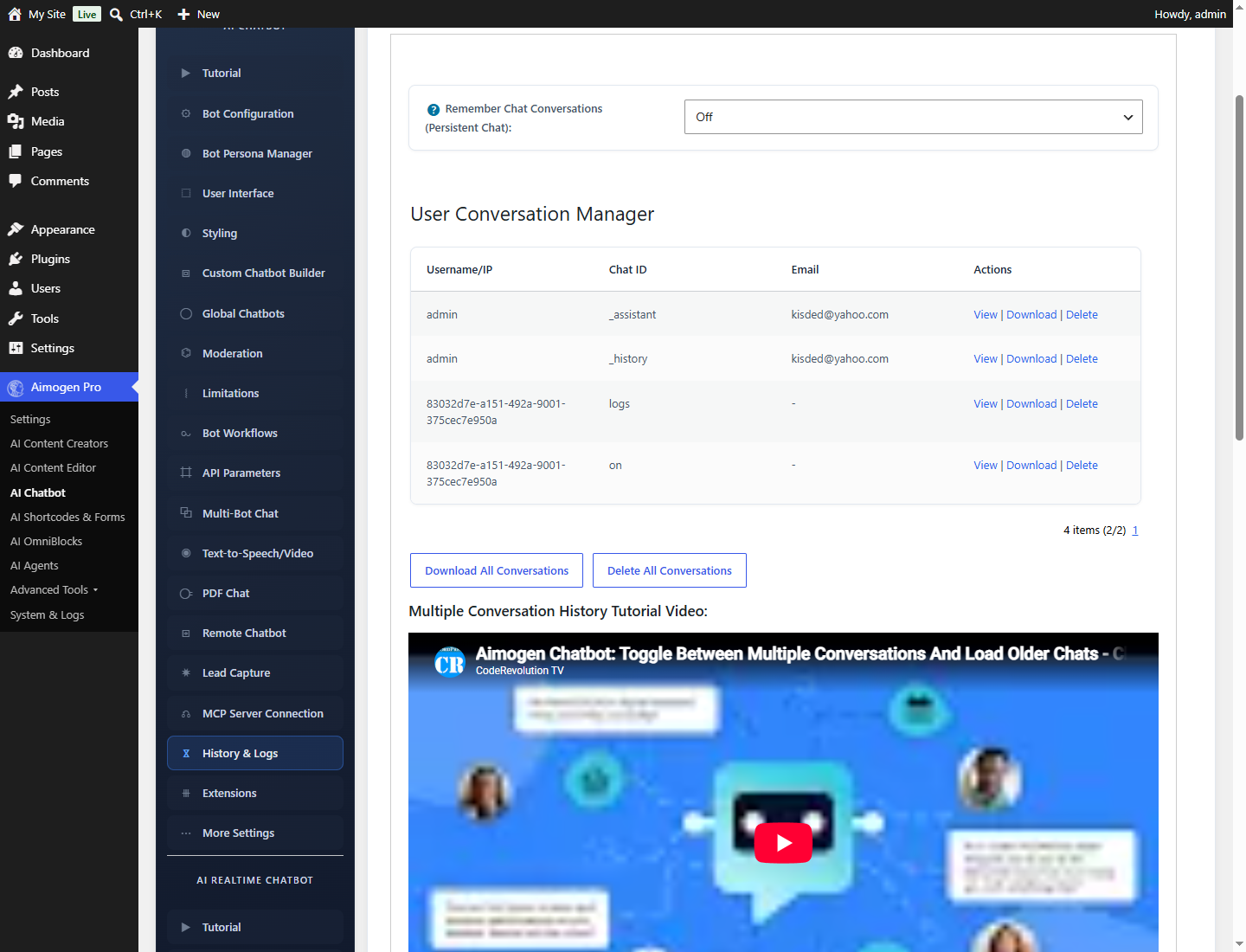Open Tutorial under AI Realtime Chatbot

coord(255,927)
